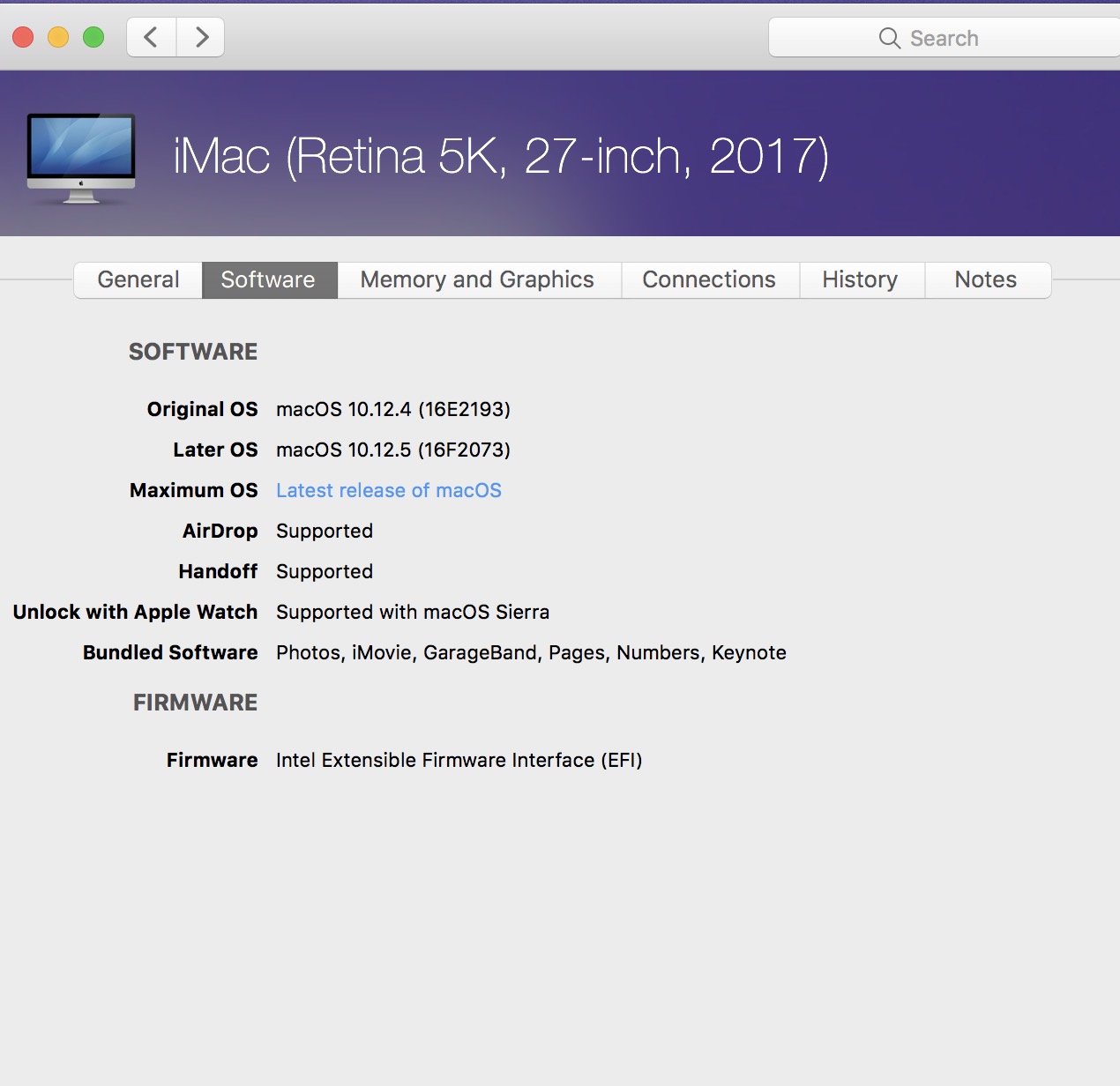Click the iMac (Retina 5K, 27-inch, 2017) title
The image size is (1120, 1086).
tap(501, 156)
